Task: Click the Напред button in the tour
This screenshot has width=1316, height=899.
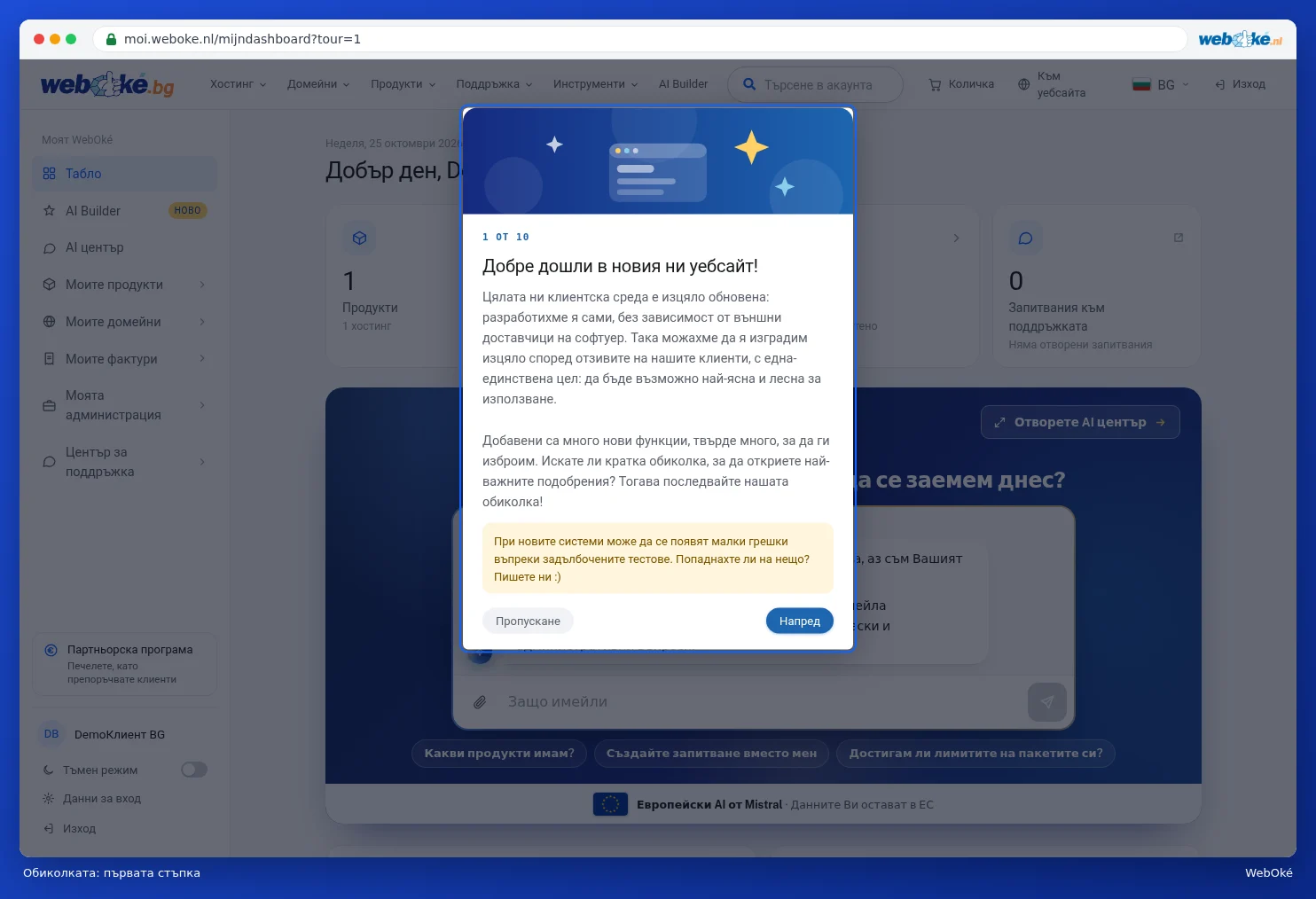Action: 800,621
